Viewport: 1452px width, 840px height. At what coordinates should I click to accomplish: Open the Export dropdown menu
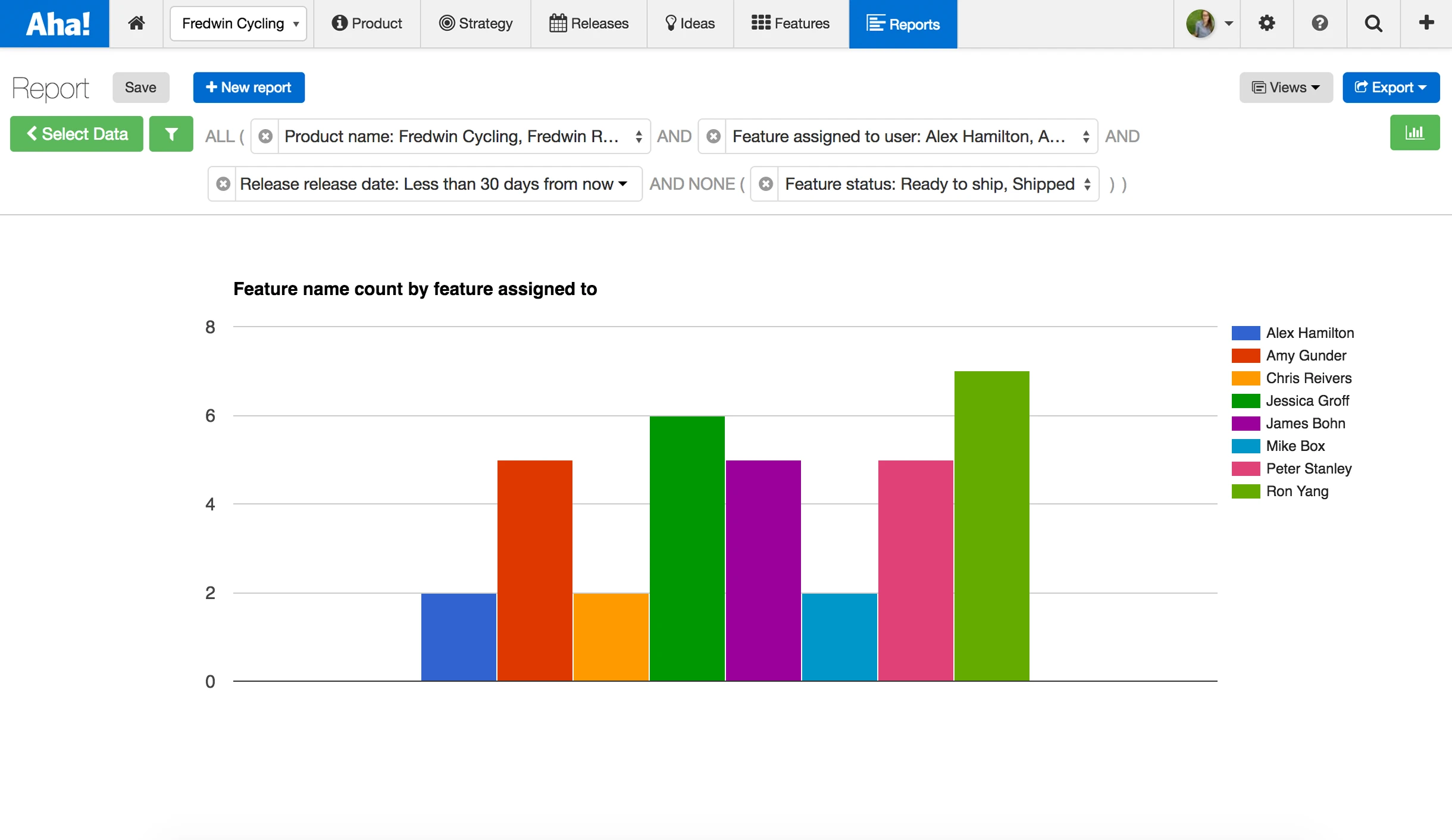(x=1390, y=87)
